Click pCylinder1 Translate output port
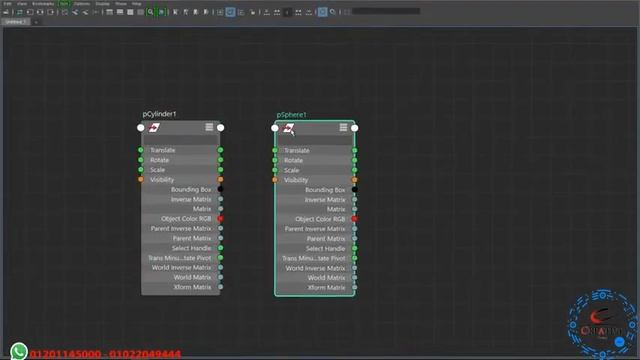Screen dimensions: 640x360 tap(220, 150)
